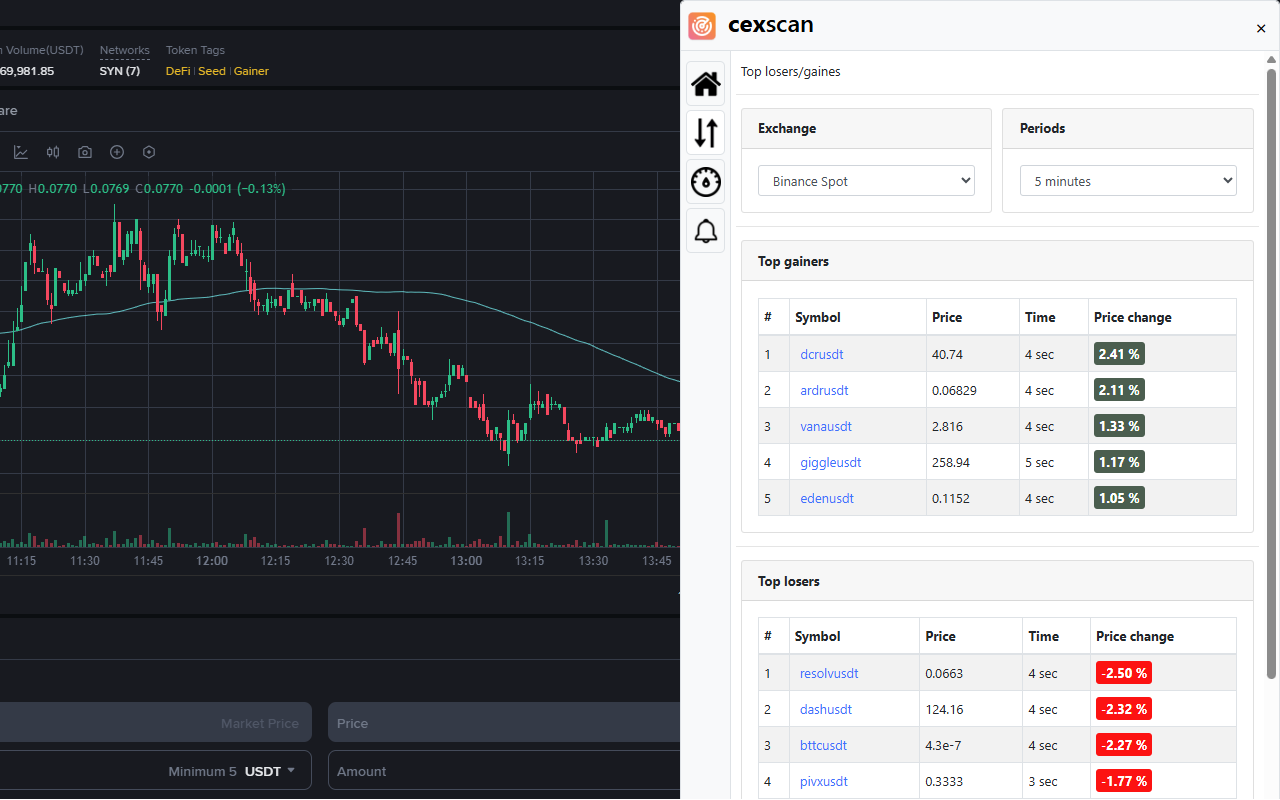Click the 1.33 % price change badge

[1119, 426]
